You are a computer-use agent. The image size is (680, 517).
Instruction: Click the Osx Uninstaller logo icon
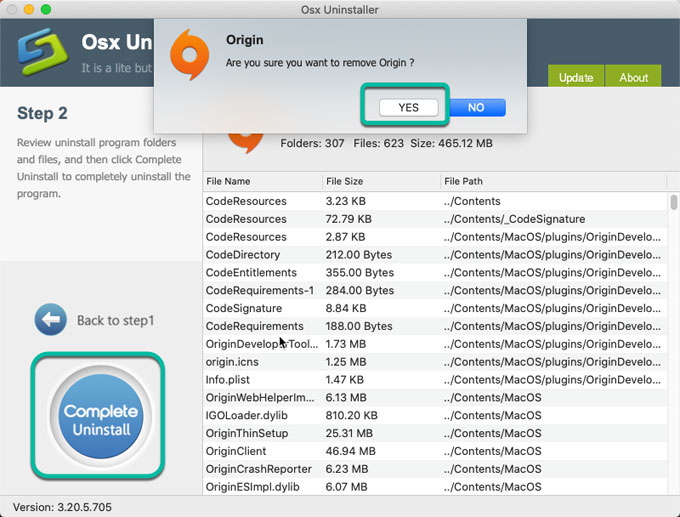click(42, 52)
